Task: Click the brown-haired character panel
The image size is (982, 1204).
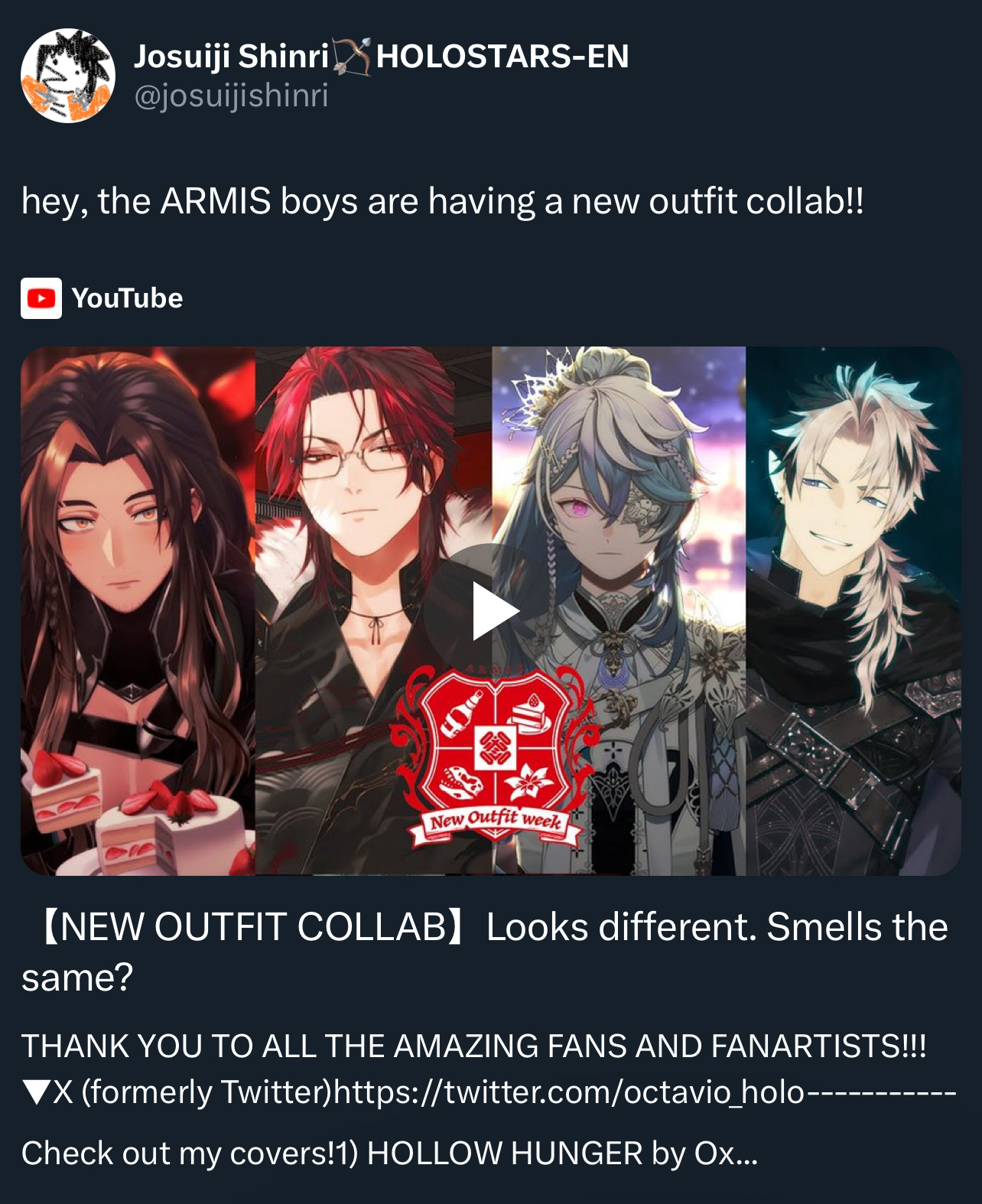Action: pos(138,610)
